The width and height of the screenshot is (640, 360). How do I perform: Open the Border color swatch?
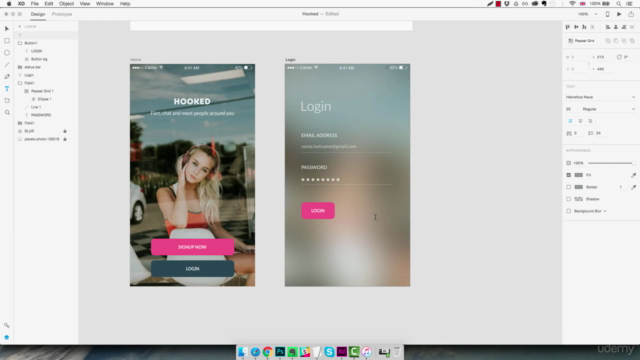(578, 187)
